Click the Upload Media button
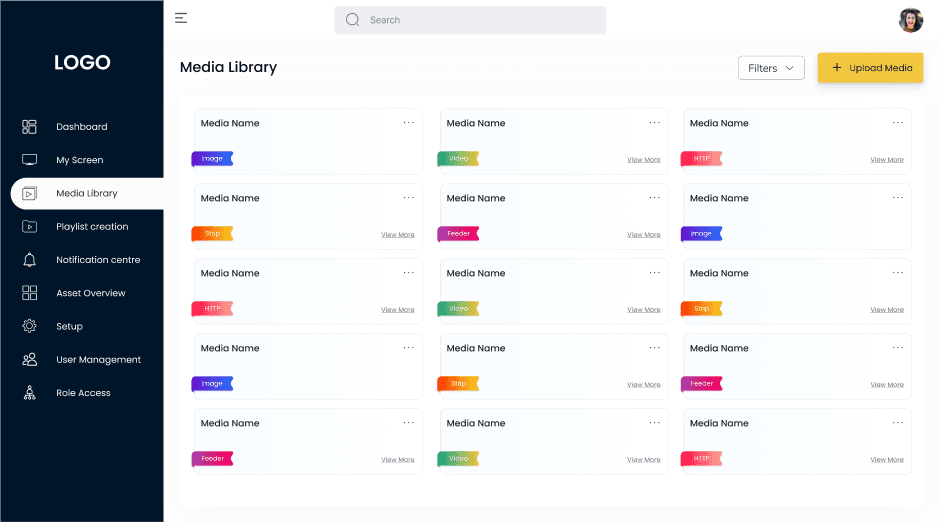The image size is (940, 522). (870, 68)
